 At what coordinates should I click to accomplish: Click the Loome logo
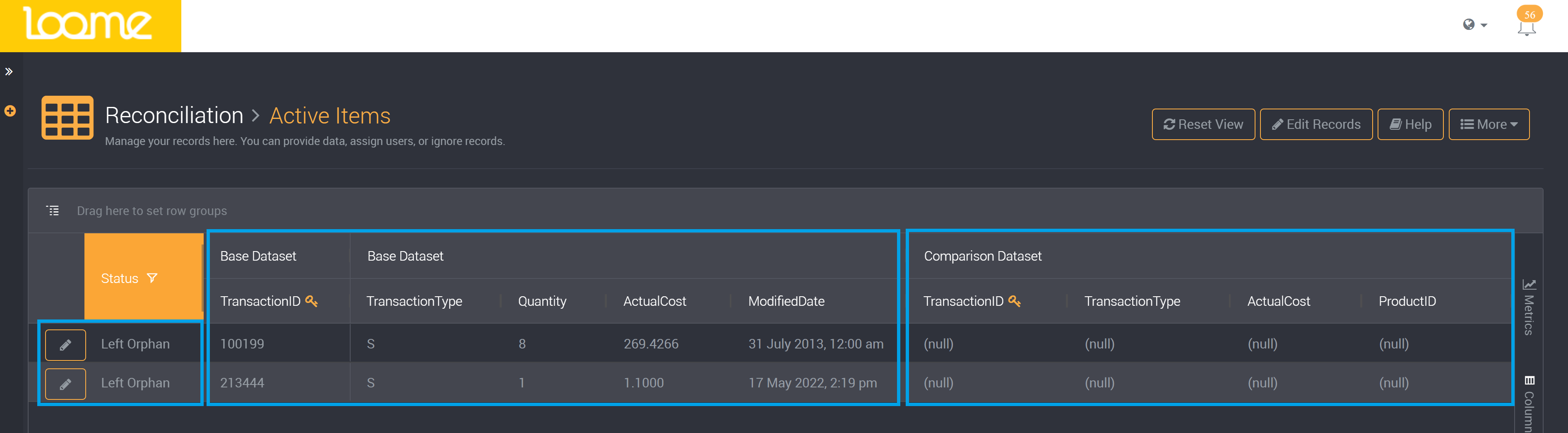pos(88,24)
